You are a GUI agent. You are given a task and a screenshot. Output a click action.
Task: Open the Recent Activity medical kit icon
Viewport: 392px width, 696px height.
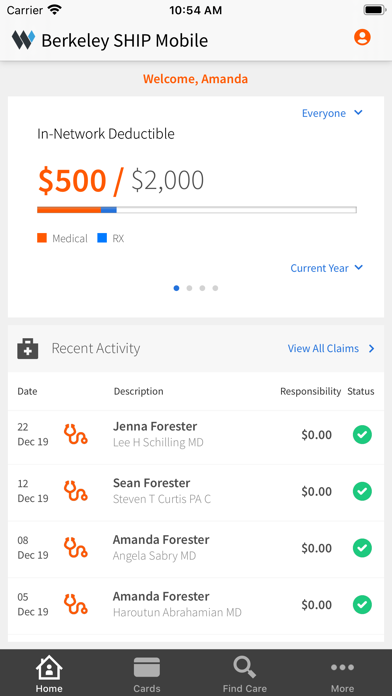(x=28, y=348)
